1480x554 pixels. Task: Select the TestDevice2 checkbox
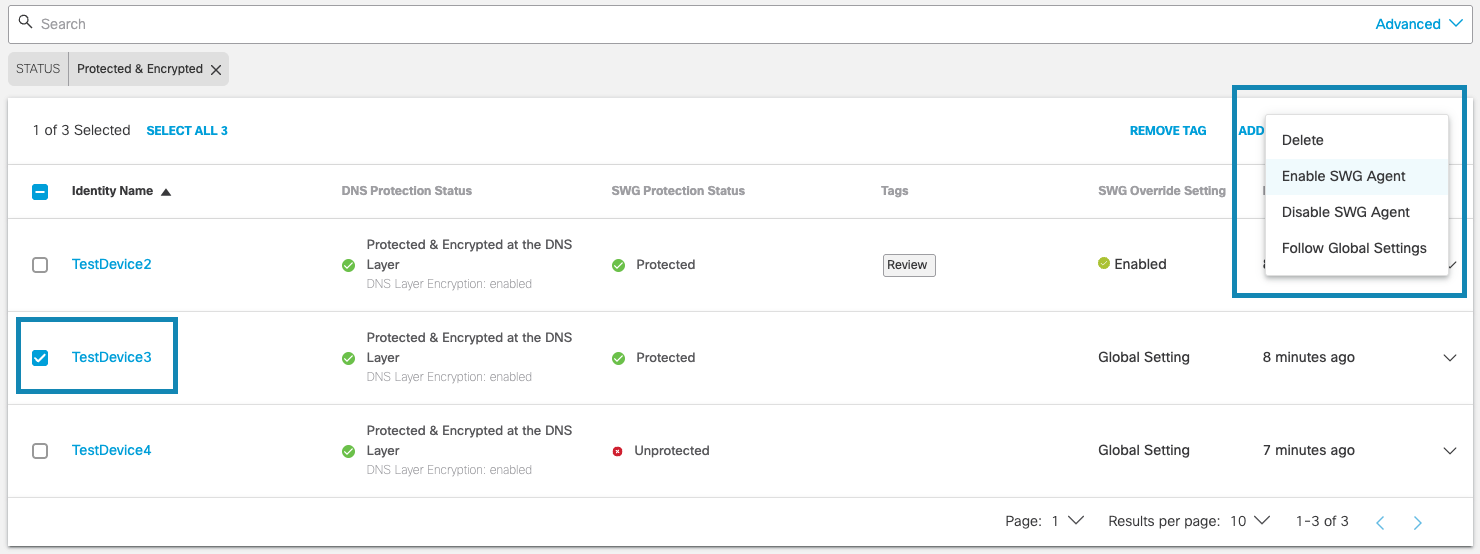40,265
